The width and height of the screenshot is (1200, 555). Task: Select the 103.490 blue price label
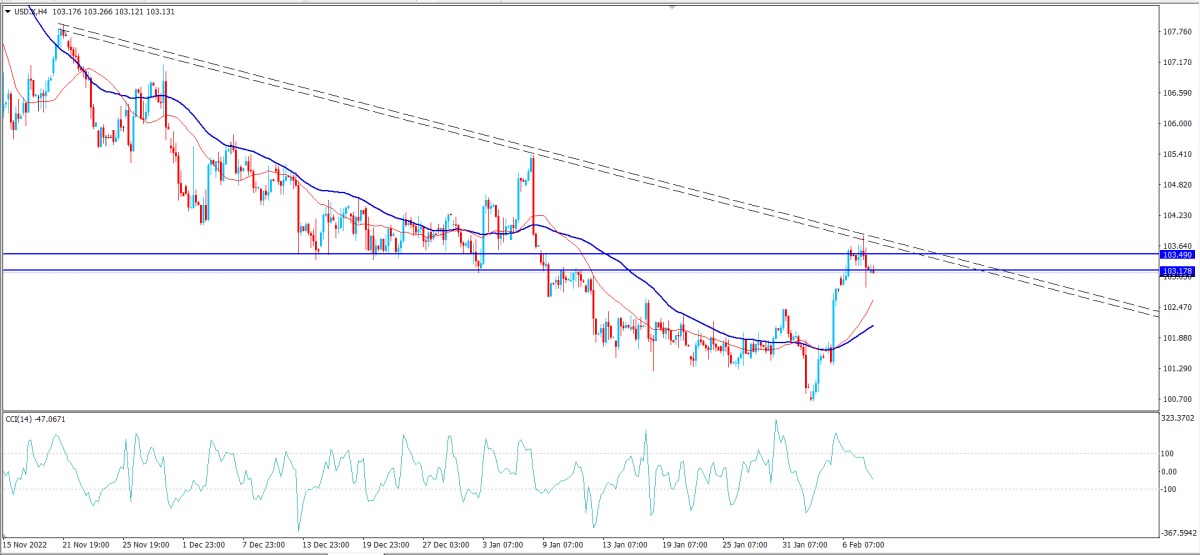coord(1176,255)
